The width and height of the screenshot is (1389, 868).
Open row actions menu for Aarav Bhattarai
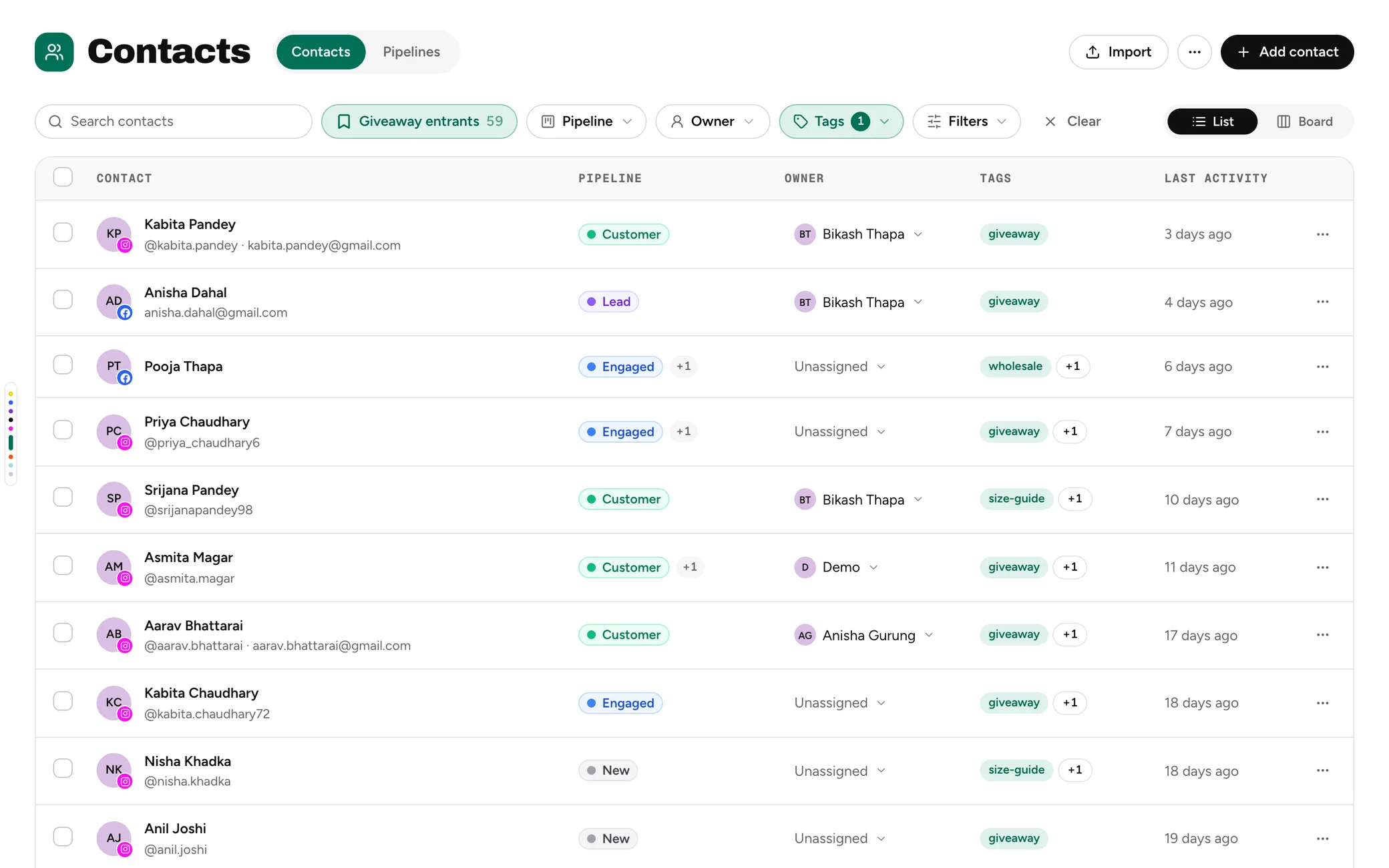pyautogui.click(x=1322, y=635)
